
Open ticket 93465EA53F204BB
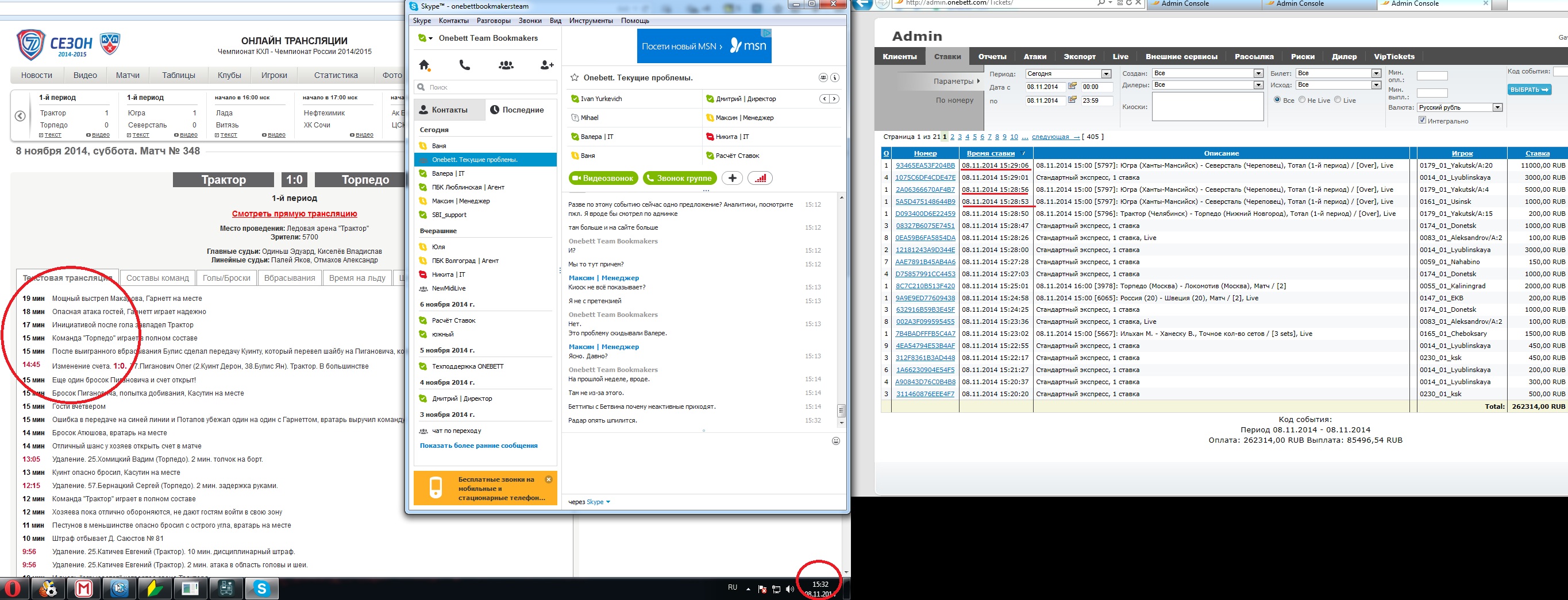click(x=925, y=165)
